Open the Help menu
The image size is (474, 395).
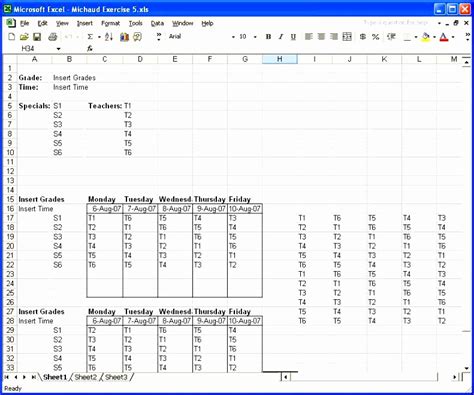207,23
